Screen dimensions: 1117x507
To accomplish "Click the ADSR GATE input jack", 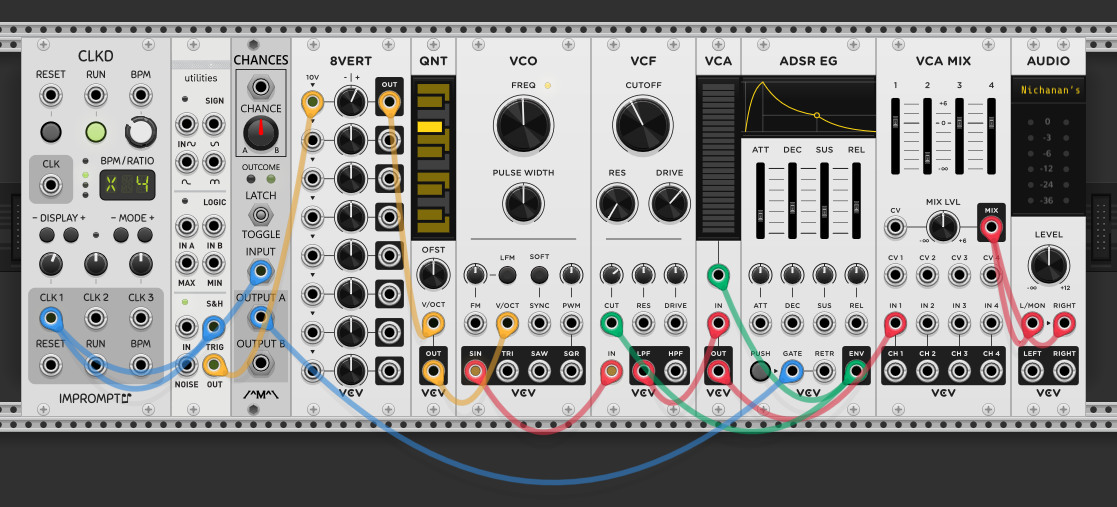I will point(792,371).
